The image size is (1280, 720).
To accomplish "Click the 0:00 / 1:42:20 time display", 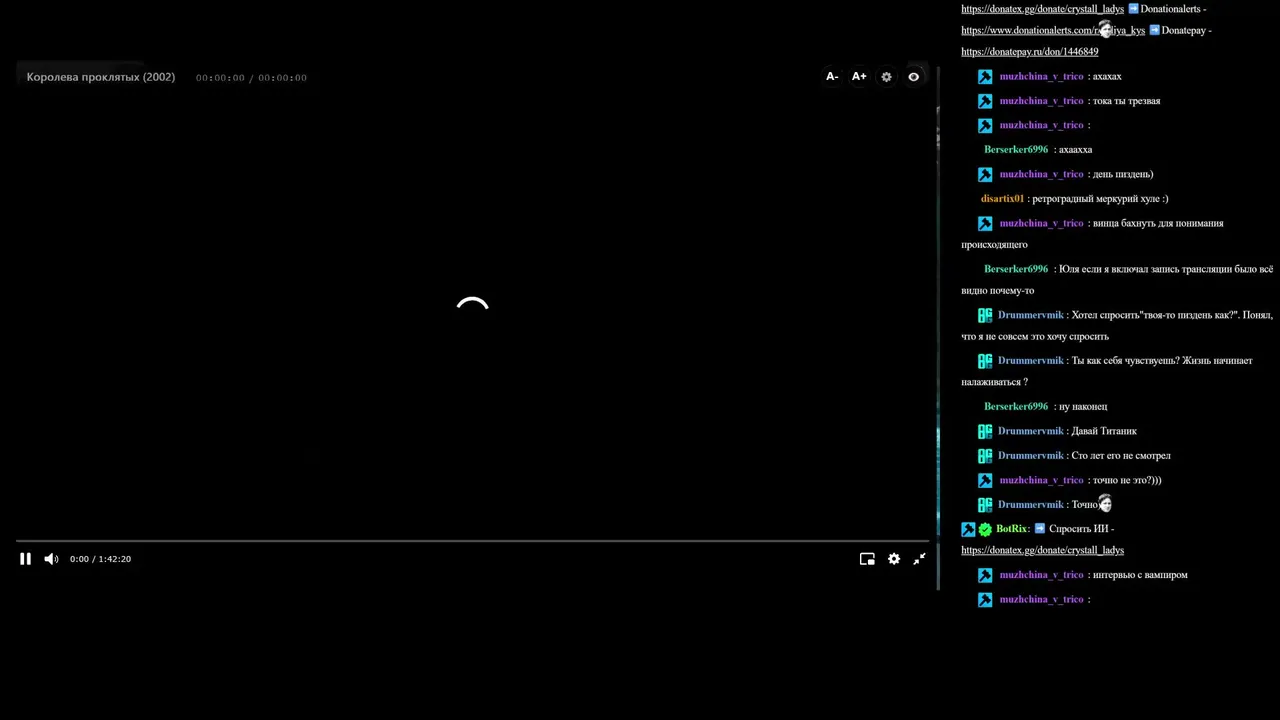I will coord(100,559).
